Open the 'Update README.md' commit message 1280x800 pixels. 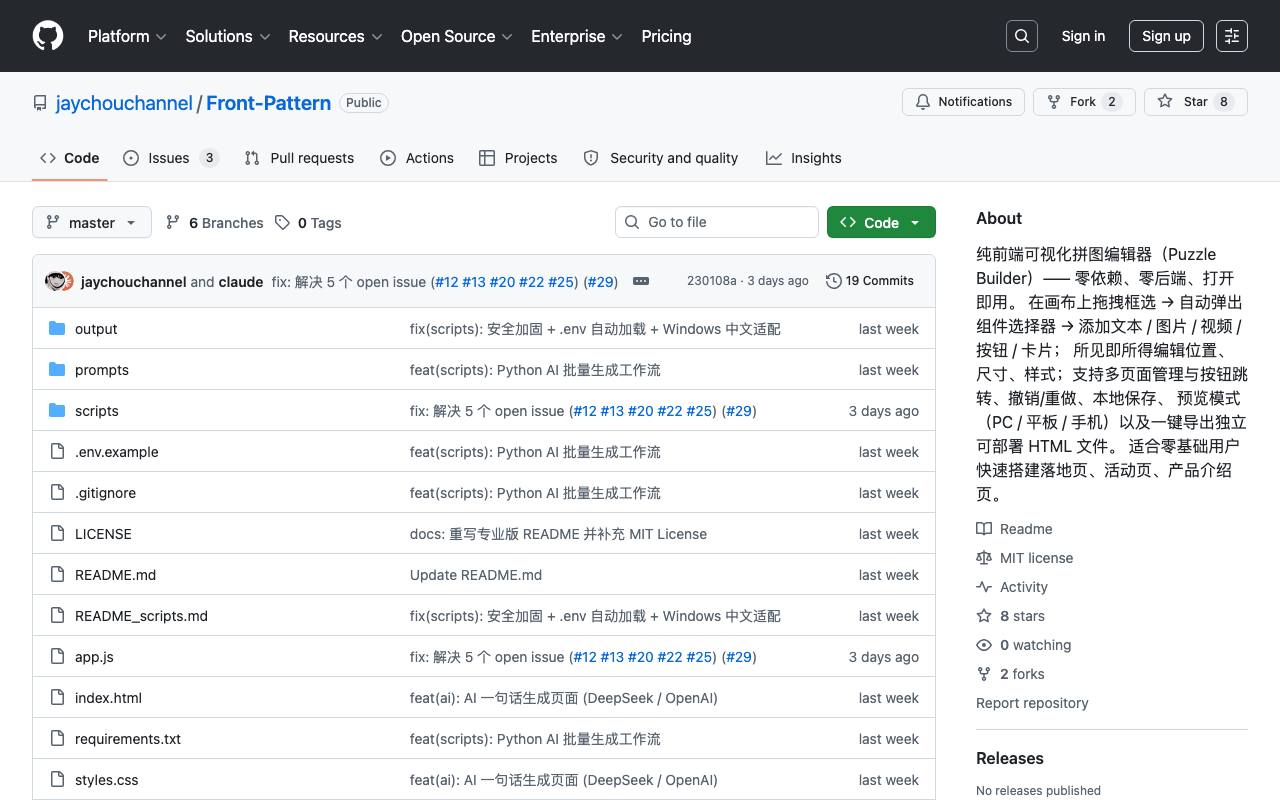(476, 575)
